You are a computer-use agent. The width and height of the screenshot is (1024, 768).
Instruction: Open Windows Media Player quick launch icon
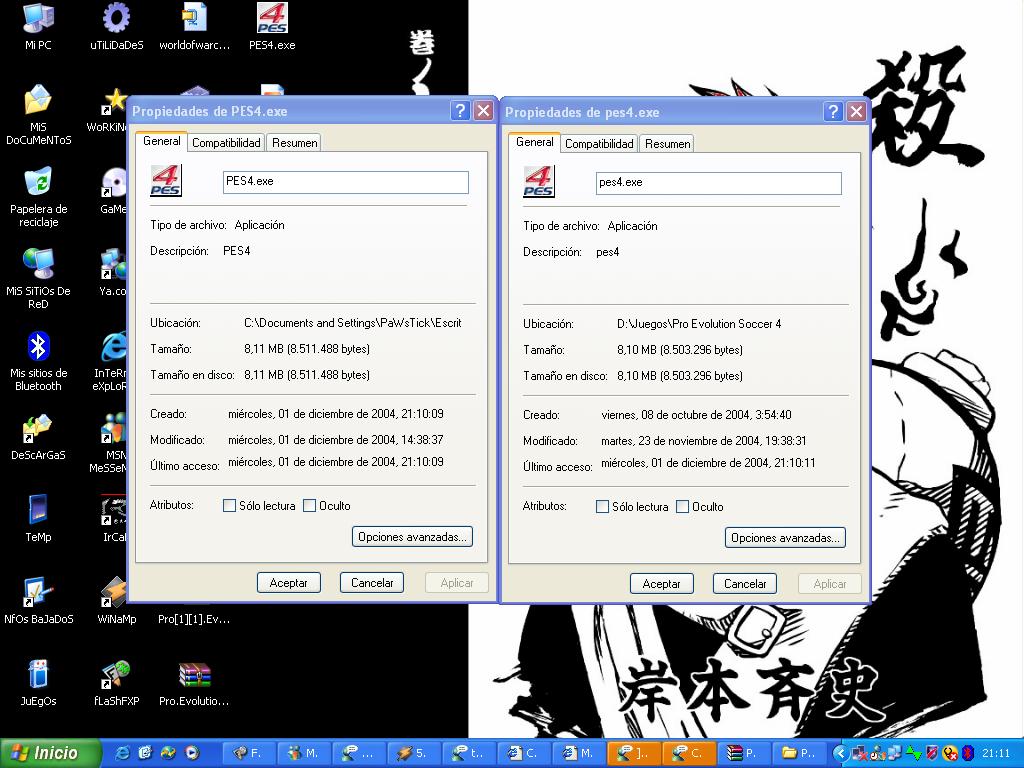pyautogui.click(x=191, y=753)
